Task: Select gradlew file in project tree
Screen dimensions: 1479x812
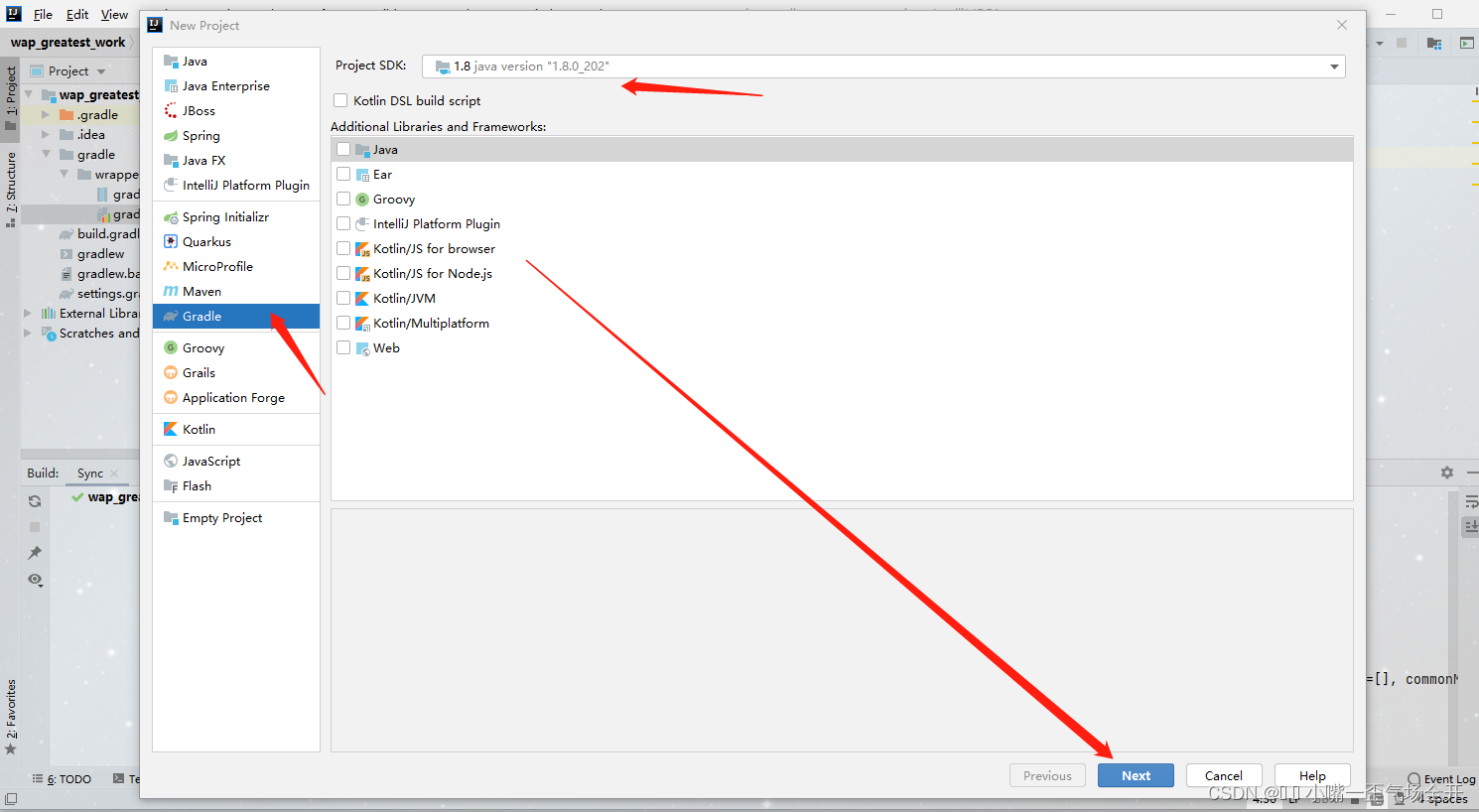Action: click(100, 254)
